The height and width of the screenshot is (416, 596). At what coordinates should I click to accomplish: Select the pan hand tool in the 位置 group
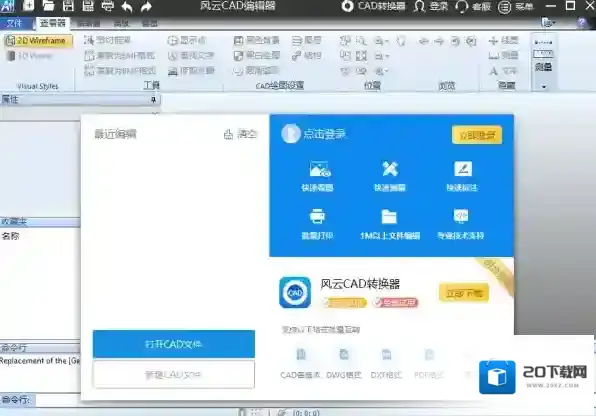coord(401,41)
